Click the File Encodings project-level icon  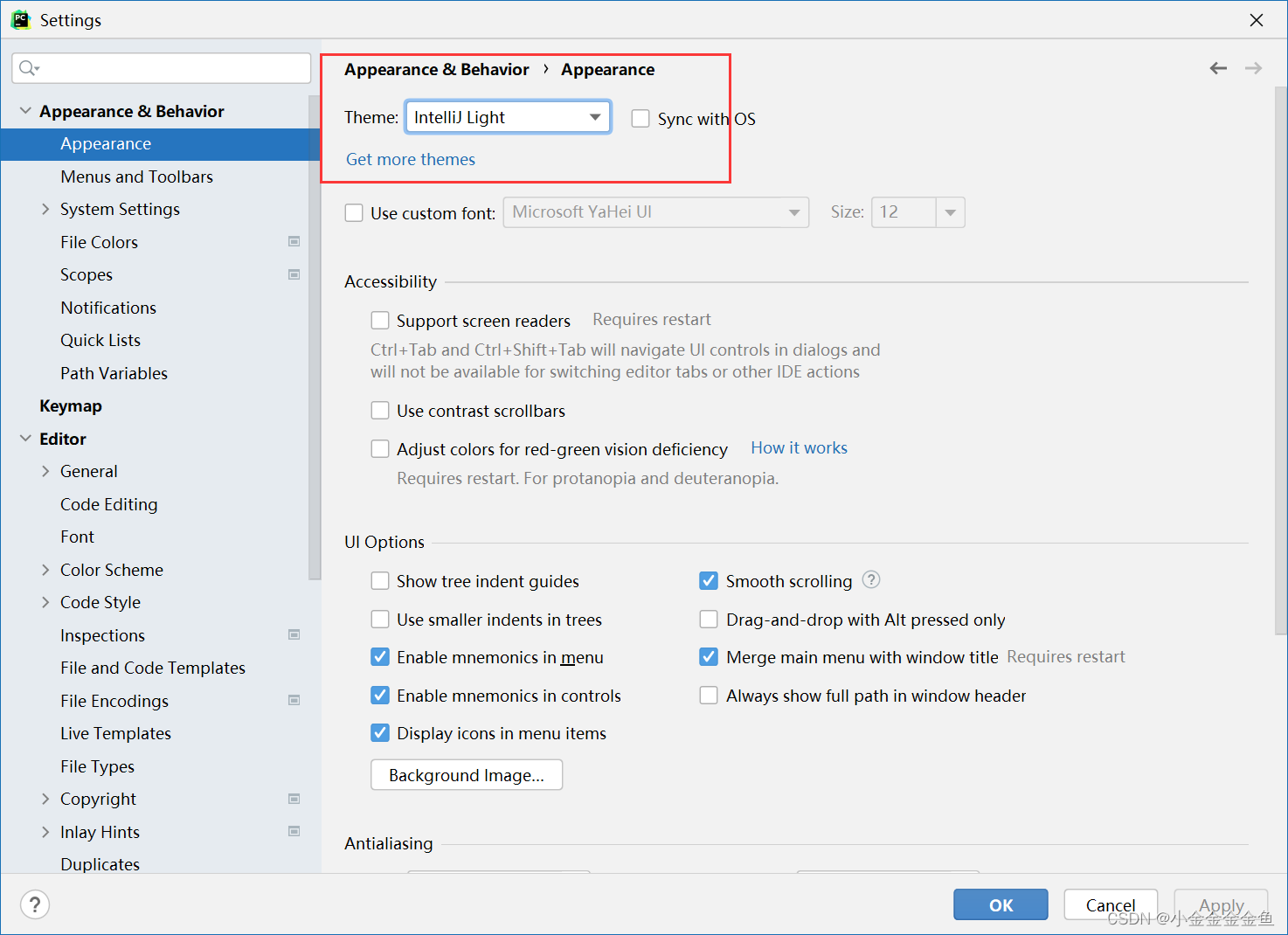[294, 700]
